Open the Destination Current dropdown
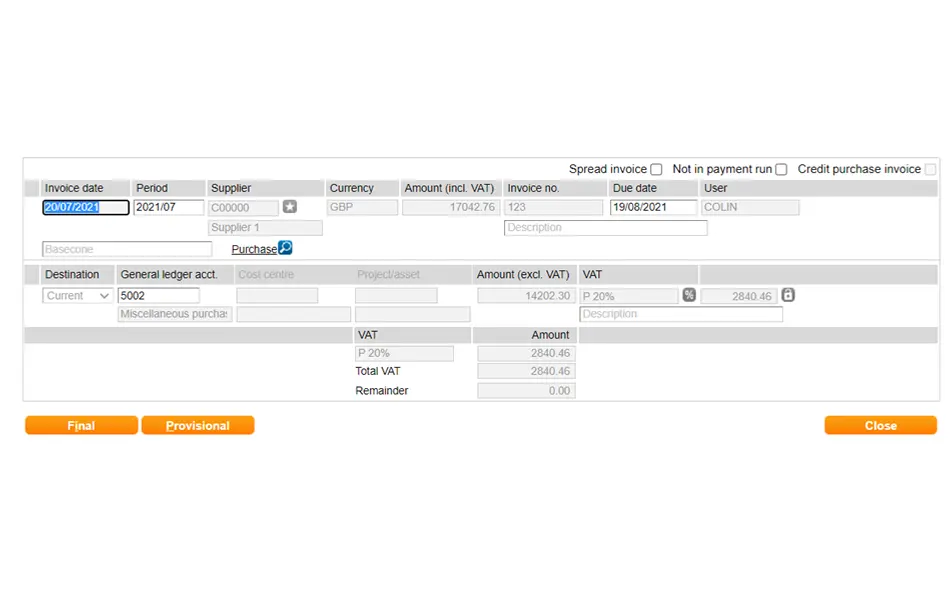 pos(77,296)
